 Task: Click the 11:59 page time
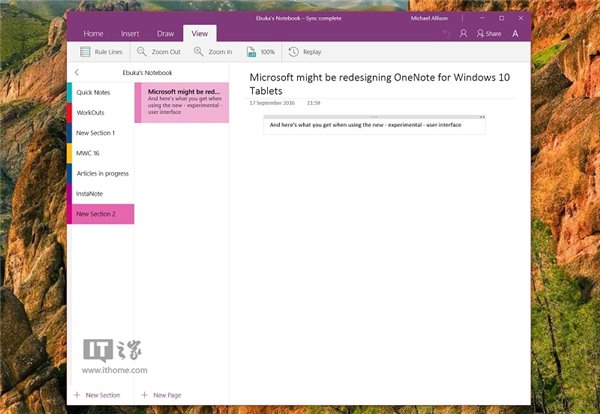(313, 103)
